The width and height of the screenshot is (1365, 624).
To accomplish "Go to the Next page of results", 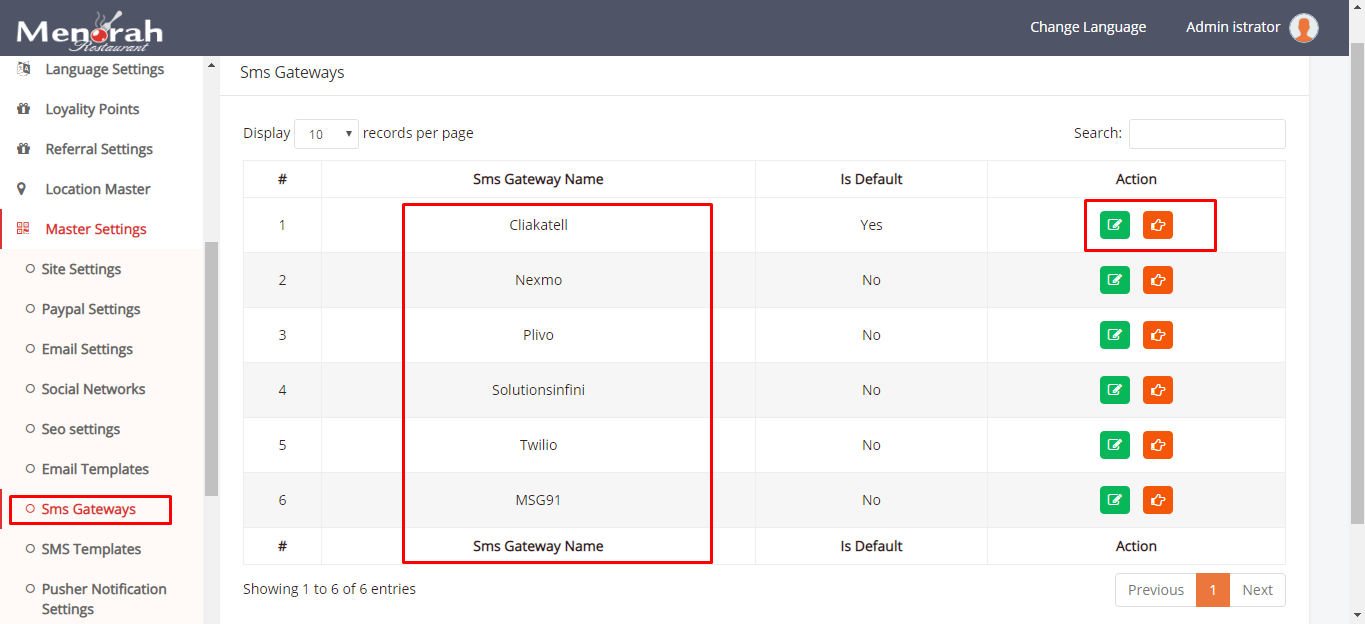I will [x=1257, y=590].
